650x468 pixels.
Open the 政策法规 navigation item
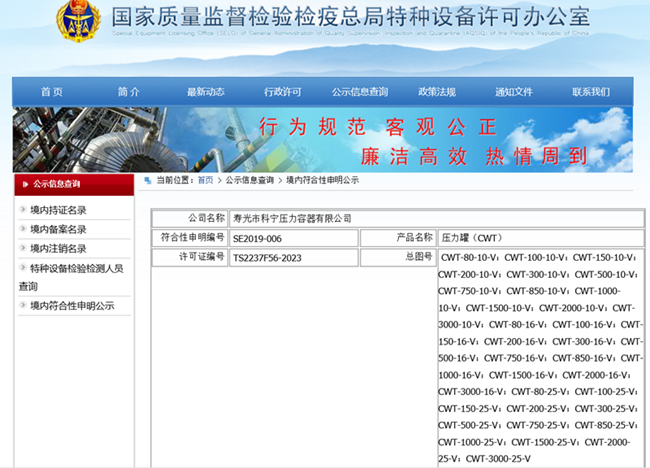(x=437, y=92)
